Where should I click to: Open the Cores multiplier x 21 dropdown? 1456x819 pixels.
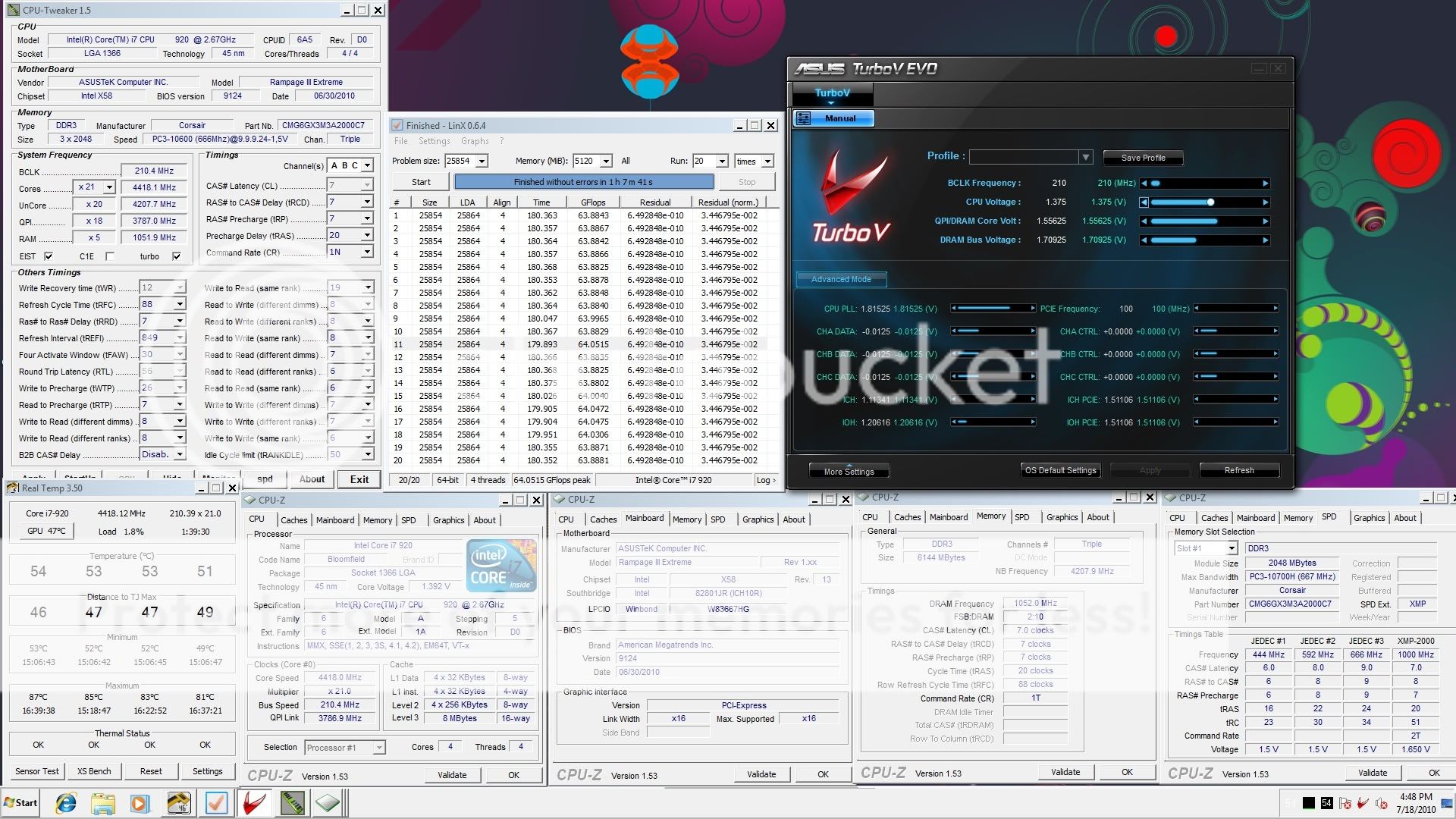109,187
